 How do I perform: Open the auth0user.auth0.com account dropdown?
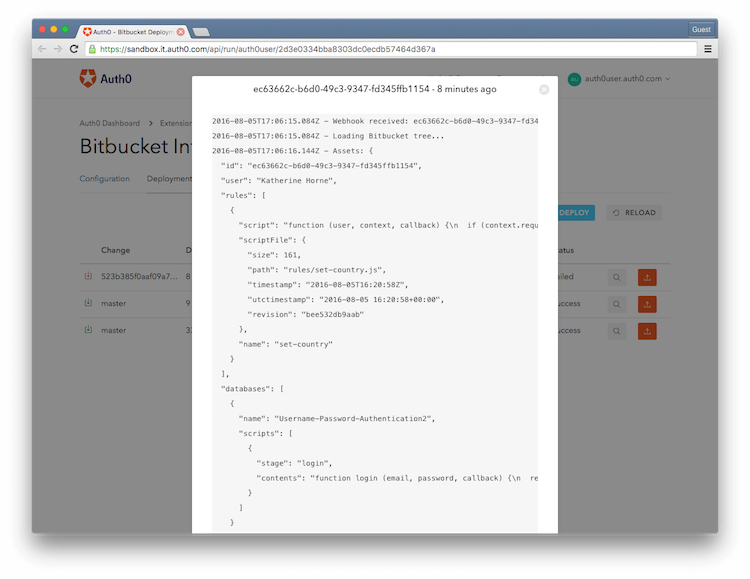[x=627, y=78]
